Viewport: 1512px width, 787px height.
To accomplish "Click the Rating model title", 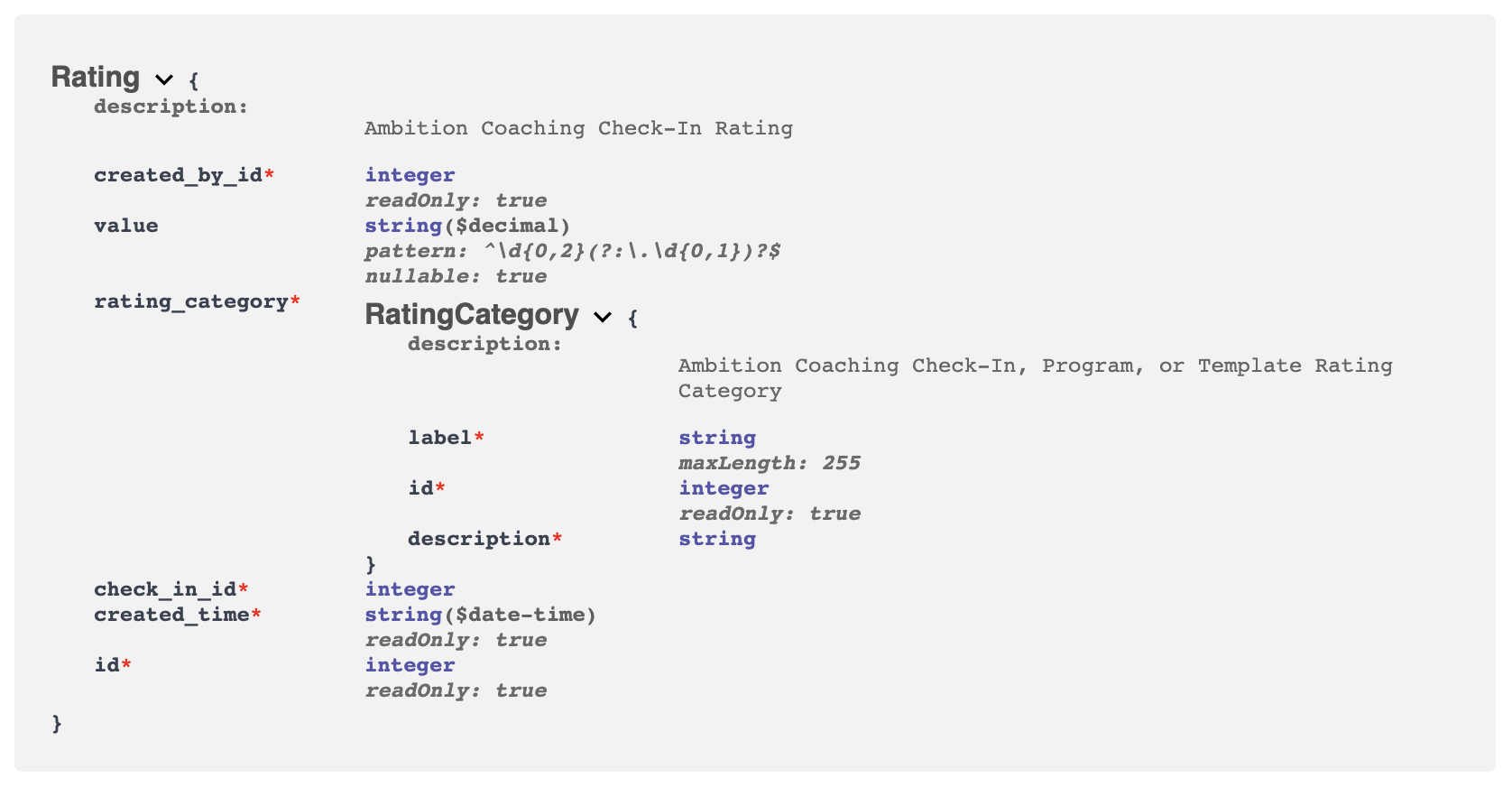I will tap(96, 78).
